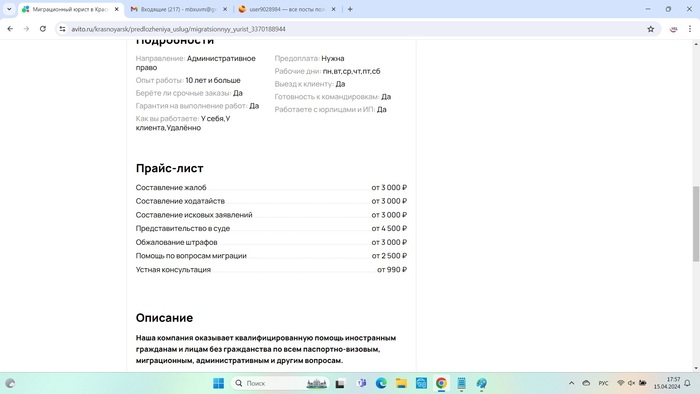
Task: Launch Microsoft Edge from taskbar
Action: tap(381, 383)
